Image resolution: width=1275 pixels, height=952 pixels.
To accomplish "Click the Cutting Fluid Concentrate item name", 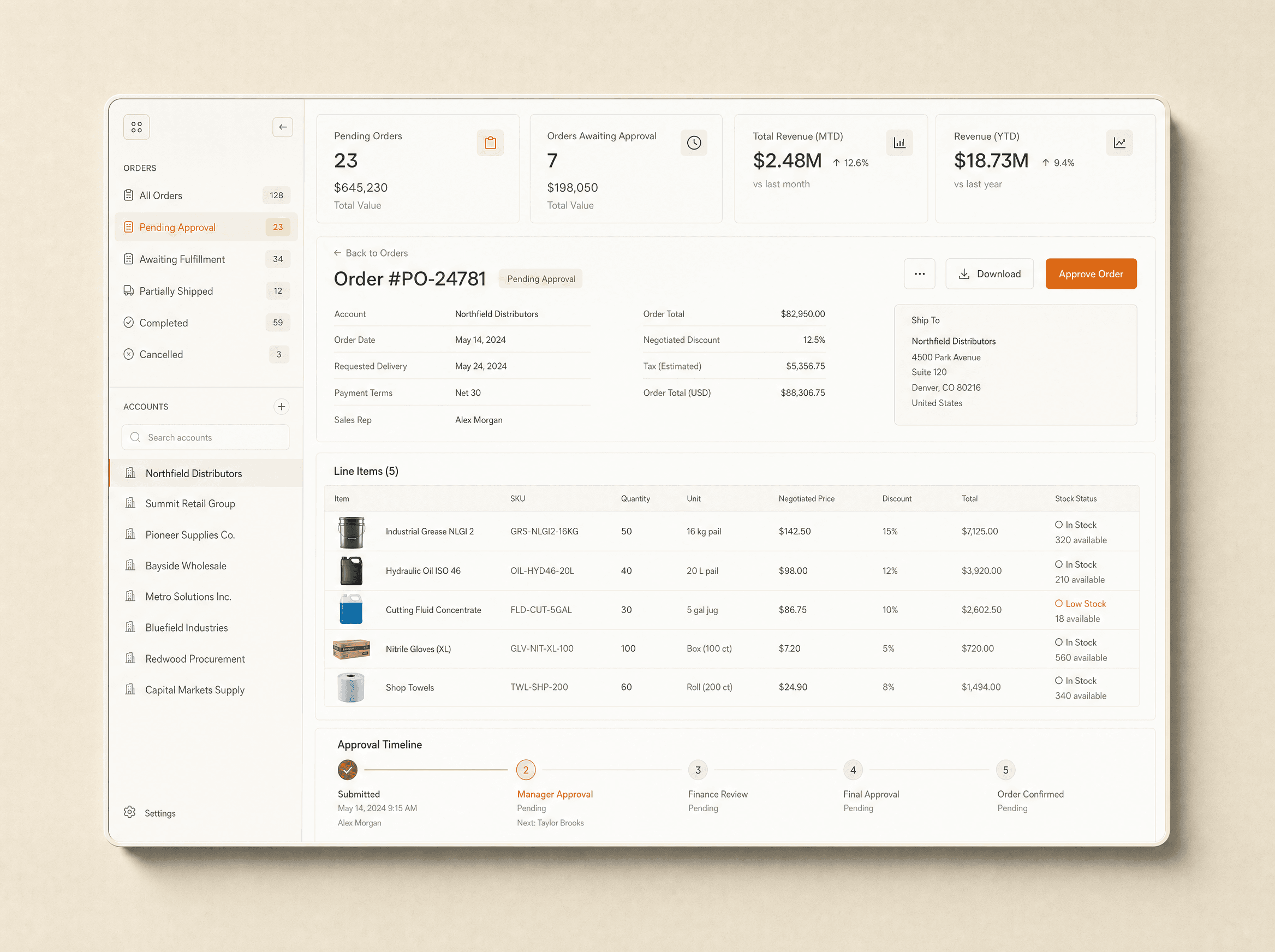I will tap(433, 610).
